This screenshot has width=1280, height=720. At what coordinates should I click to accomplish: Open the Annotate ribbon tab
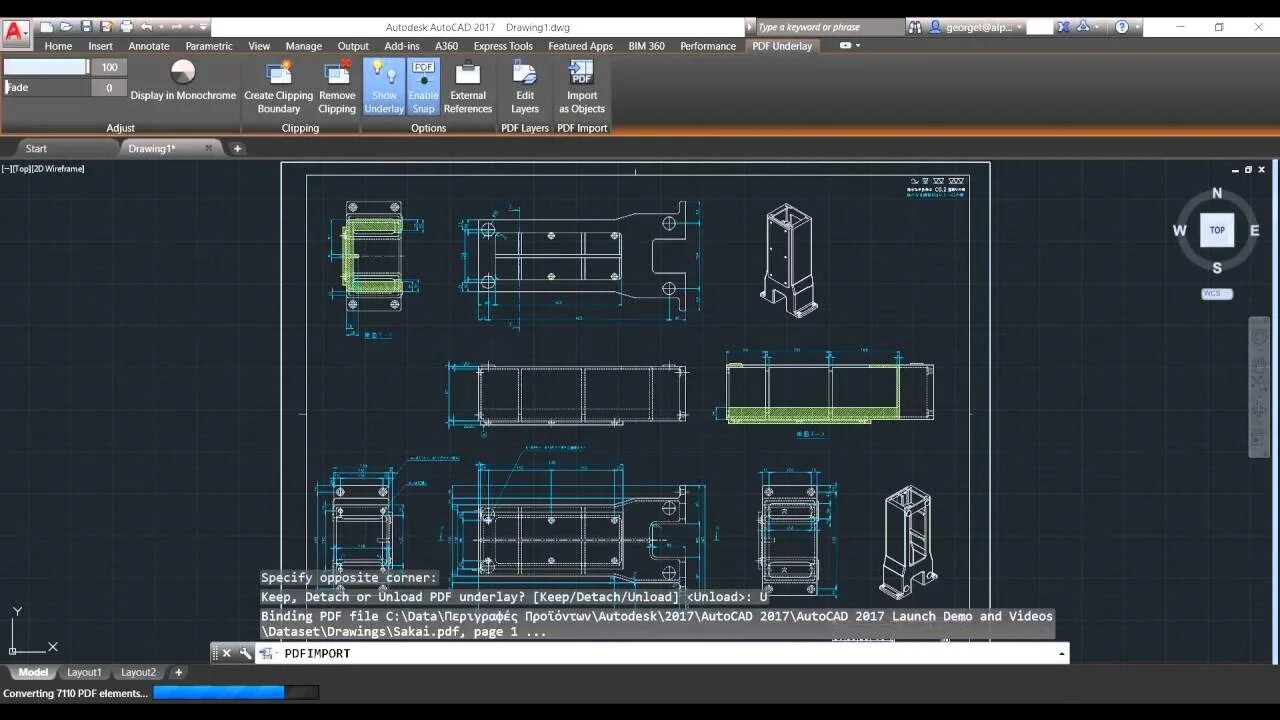[x=149, y=46]
